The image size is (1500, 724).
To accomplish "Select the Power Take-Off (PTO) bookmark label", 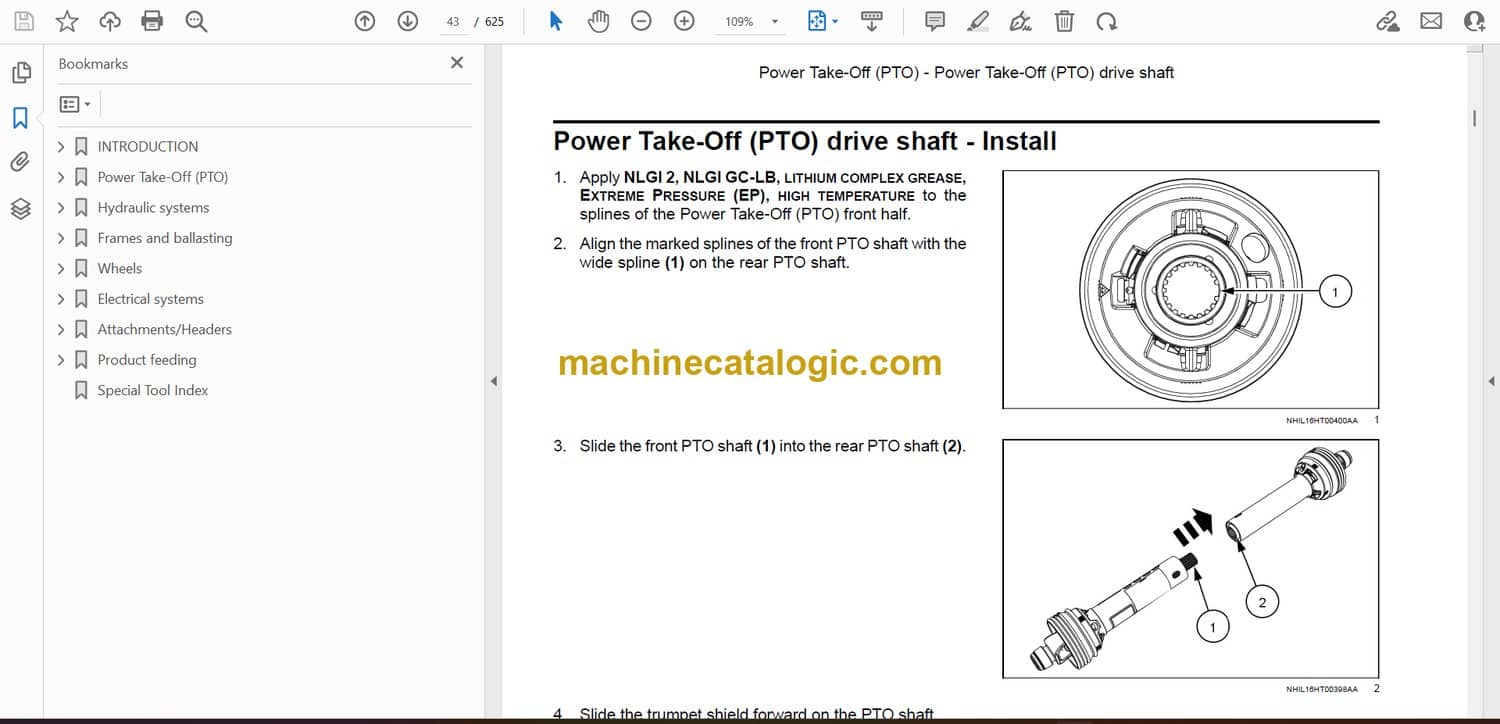I will pos(163,177).
